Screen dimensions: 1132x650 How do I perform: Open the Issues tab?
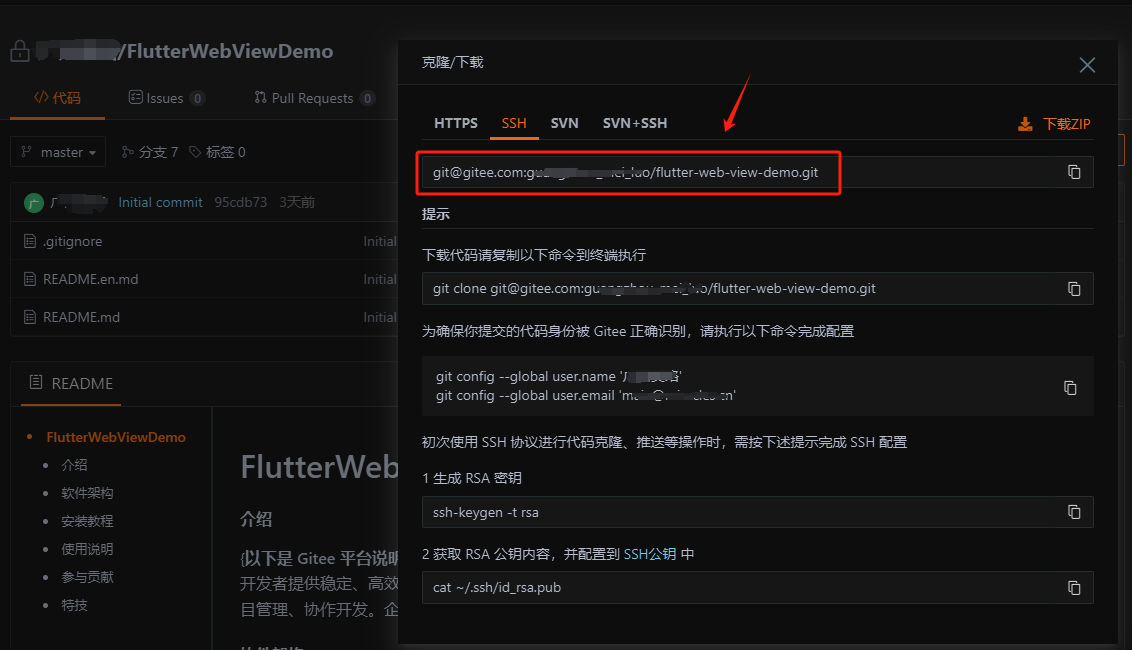tap(166, 97)
